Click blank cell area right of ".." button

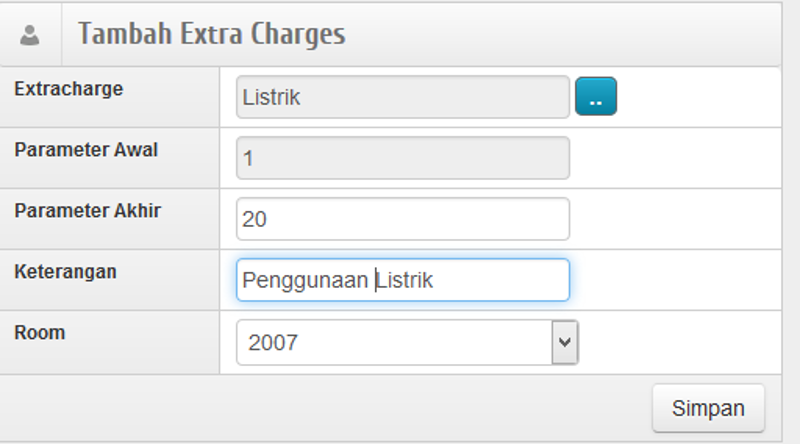[700, 98]
